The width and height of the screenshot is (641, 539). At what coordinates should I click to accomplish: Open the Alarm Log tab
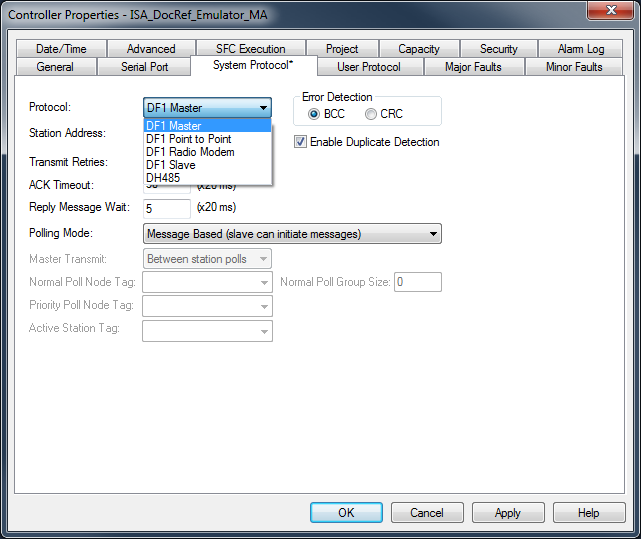[580, 49]
